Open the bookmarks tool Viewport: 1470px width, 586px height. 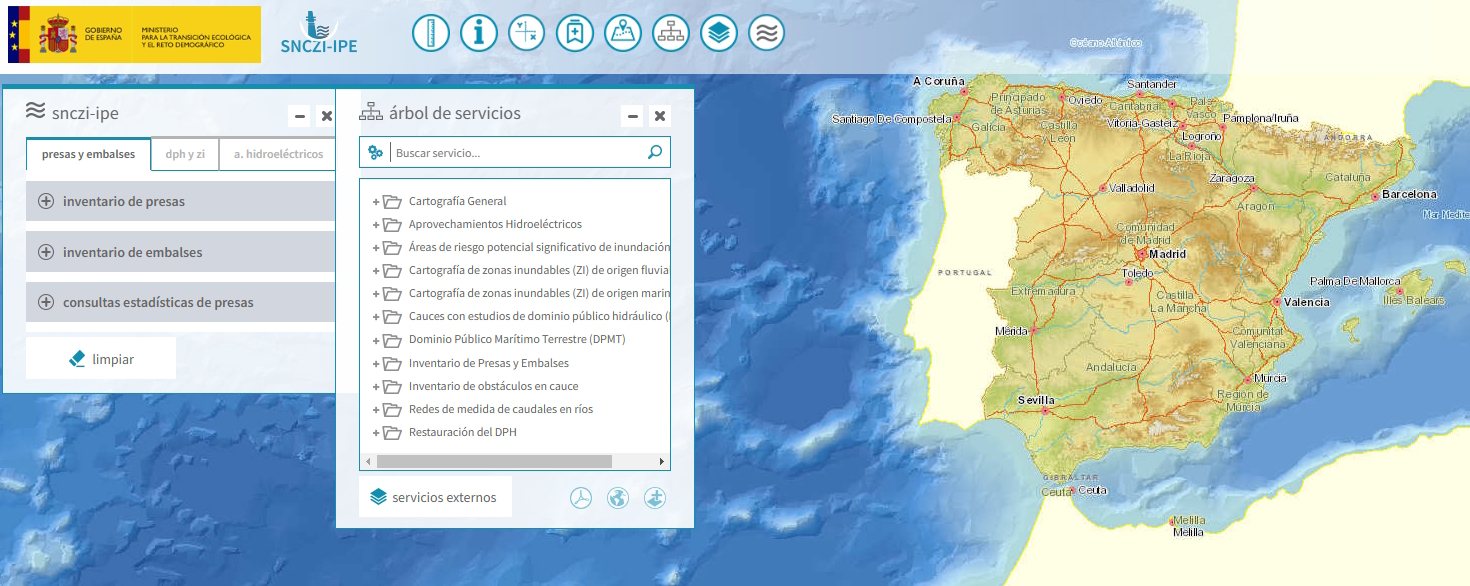(574, 32)
